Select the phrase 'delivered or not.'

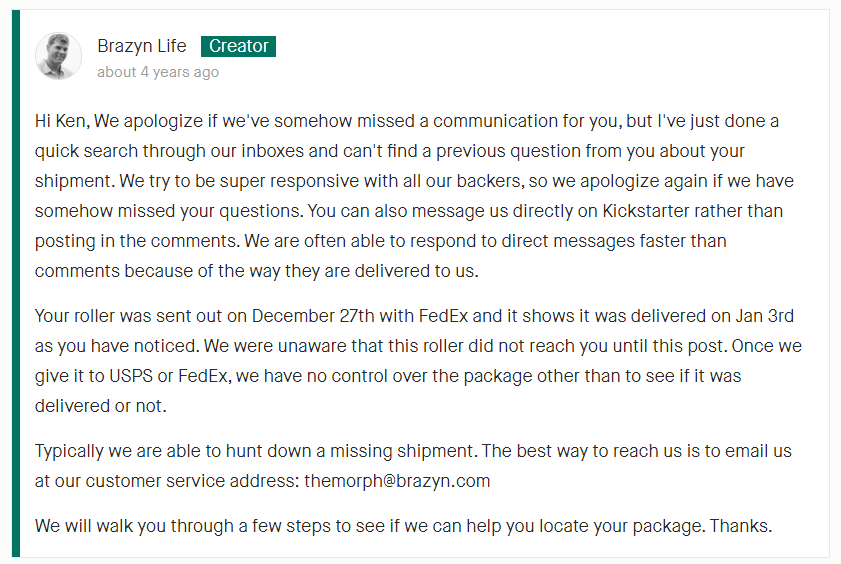[100, 406]
